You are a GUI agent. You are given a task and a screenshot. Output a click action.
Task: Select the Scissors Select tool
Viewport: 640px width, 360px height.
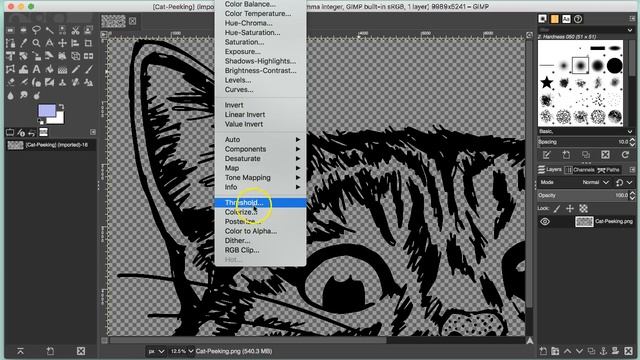click(76, 30)
